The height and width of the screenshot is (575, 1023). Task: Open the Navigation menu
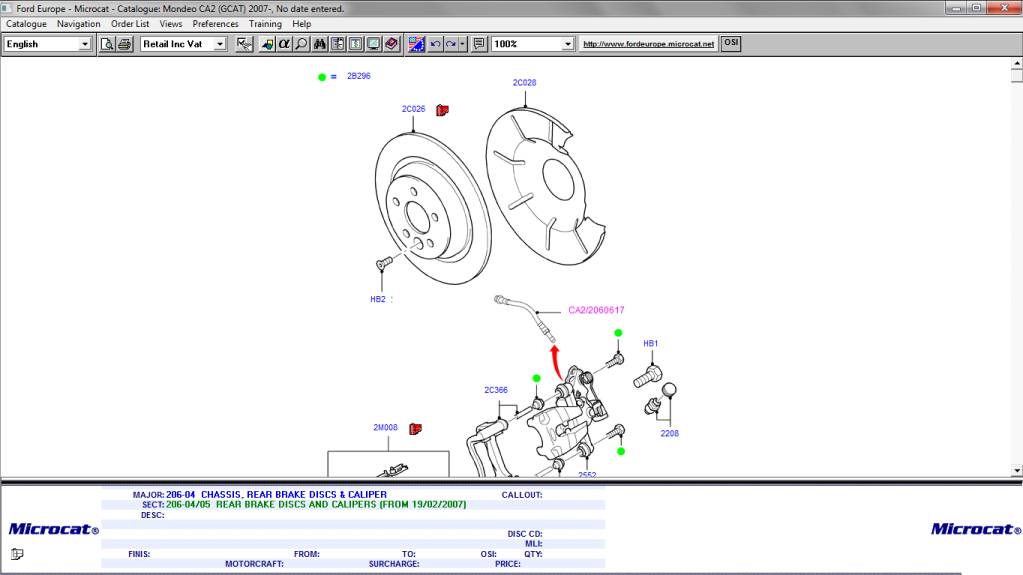coord(78,23)
